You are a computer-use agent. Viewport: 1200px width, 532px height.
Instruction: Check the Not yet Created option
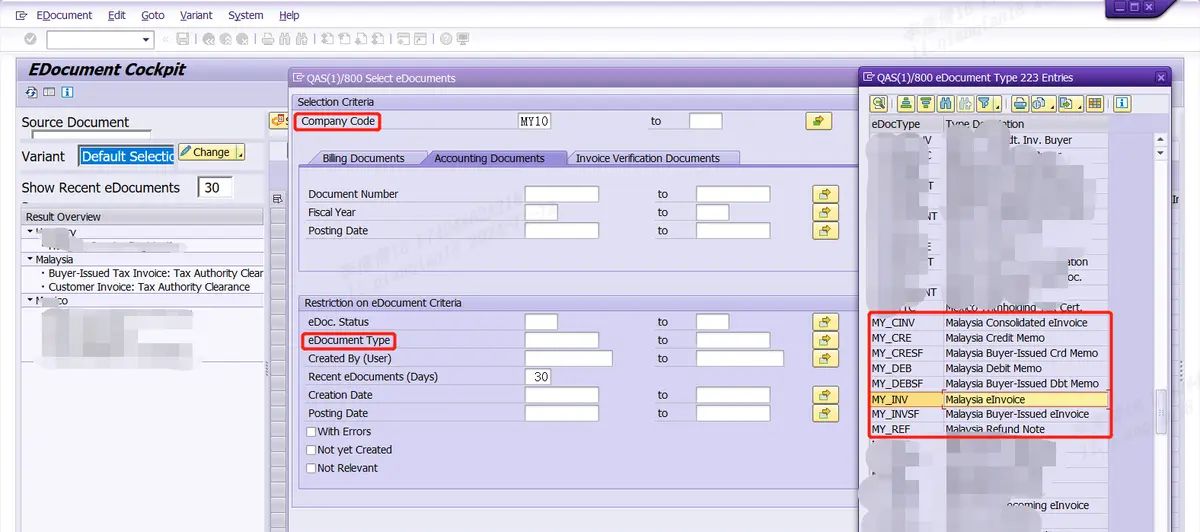312,450
